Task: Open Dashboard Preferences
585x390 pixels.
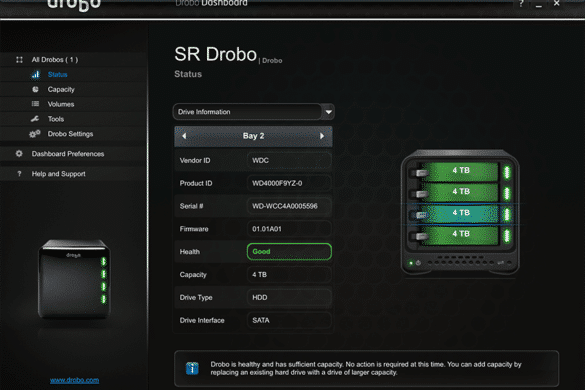Action: tap(68, 154)
